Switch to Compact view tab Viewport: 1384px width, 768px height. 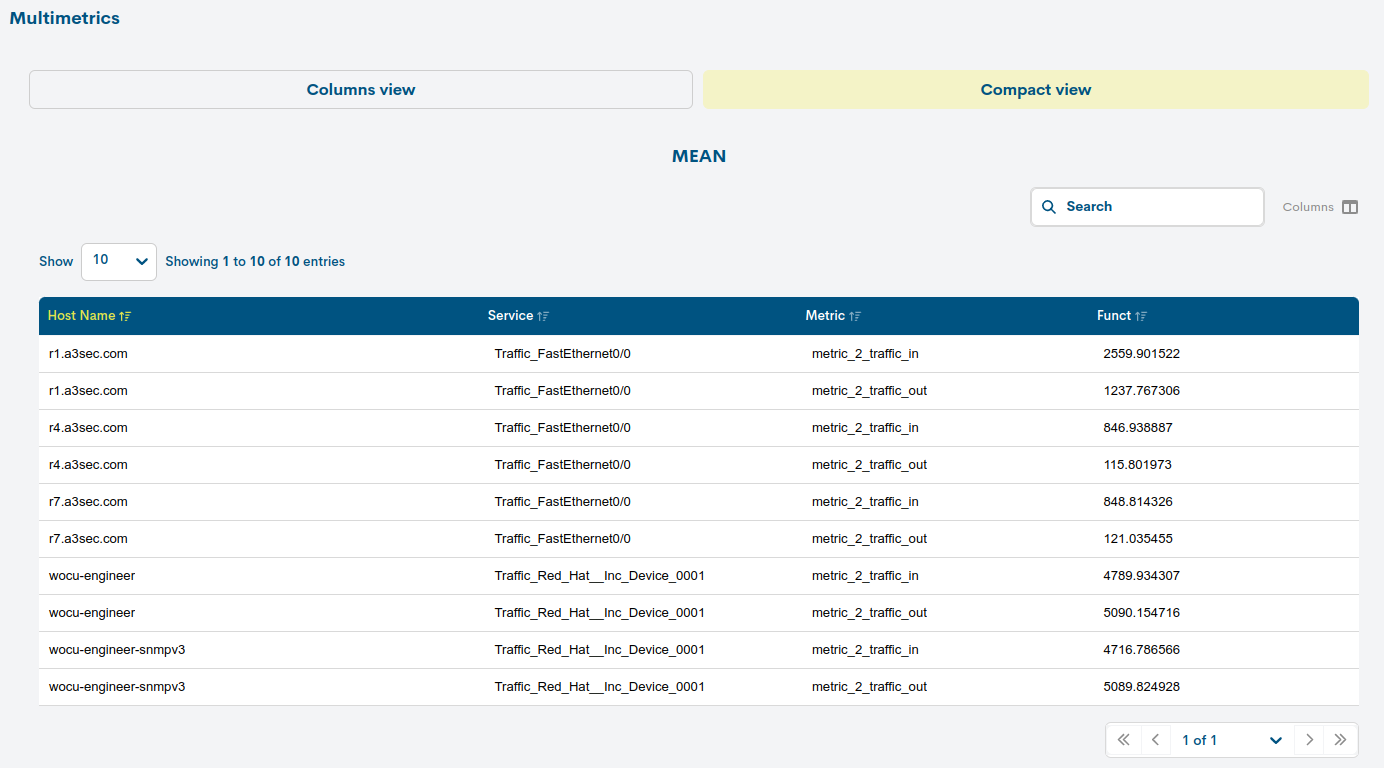coord(1036,90)
